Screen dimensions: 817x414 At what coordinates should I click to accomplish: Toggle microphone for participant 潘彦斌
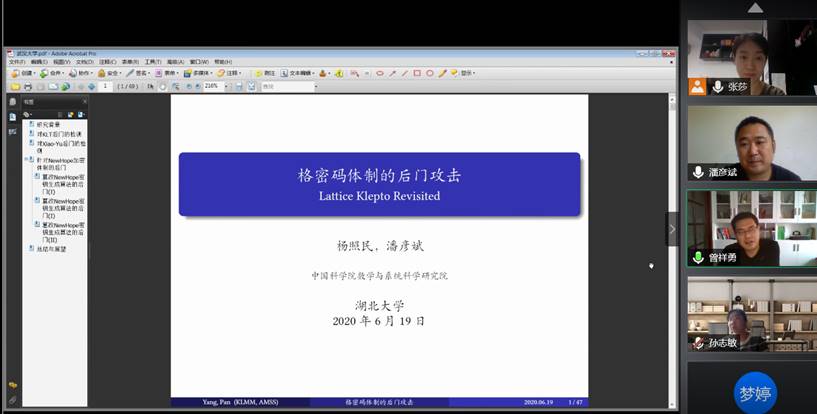[698, 172]
